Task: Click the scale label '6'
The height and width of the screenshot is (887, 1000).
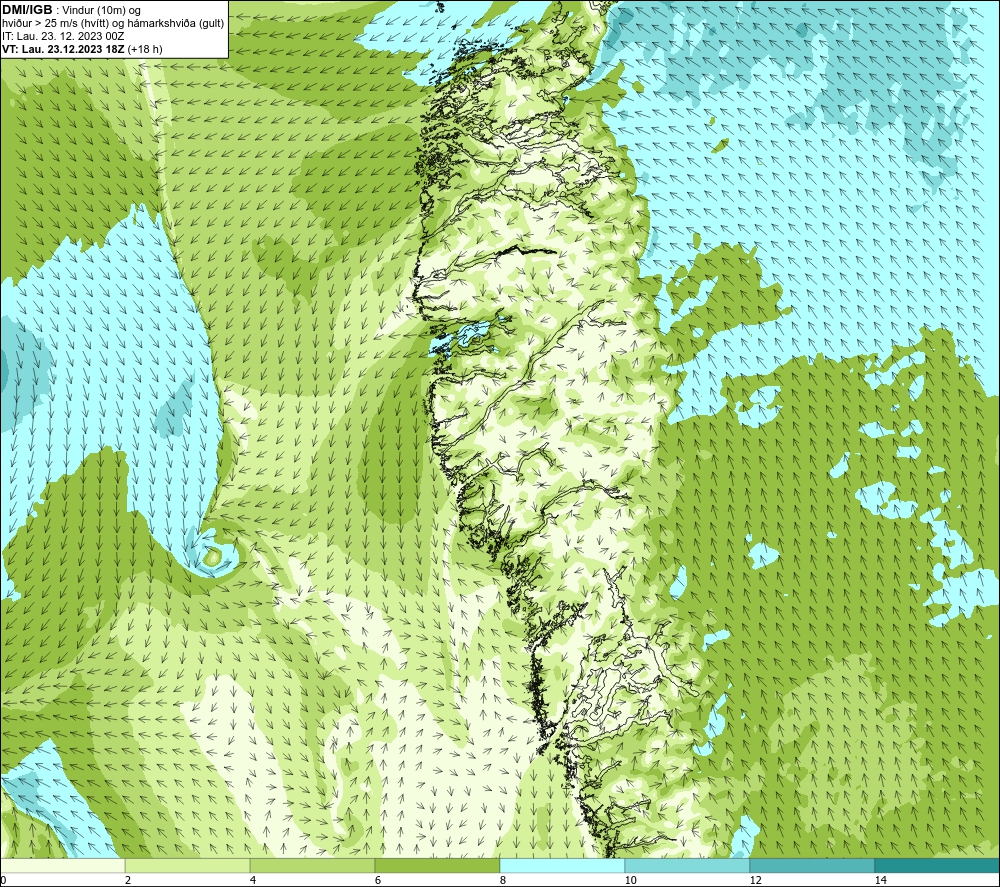Action: click(x=378, y=881)
